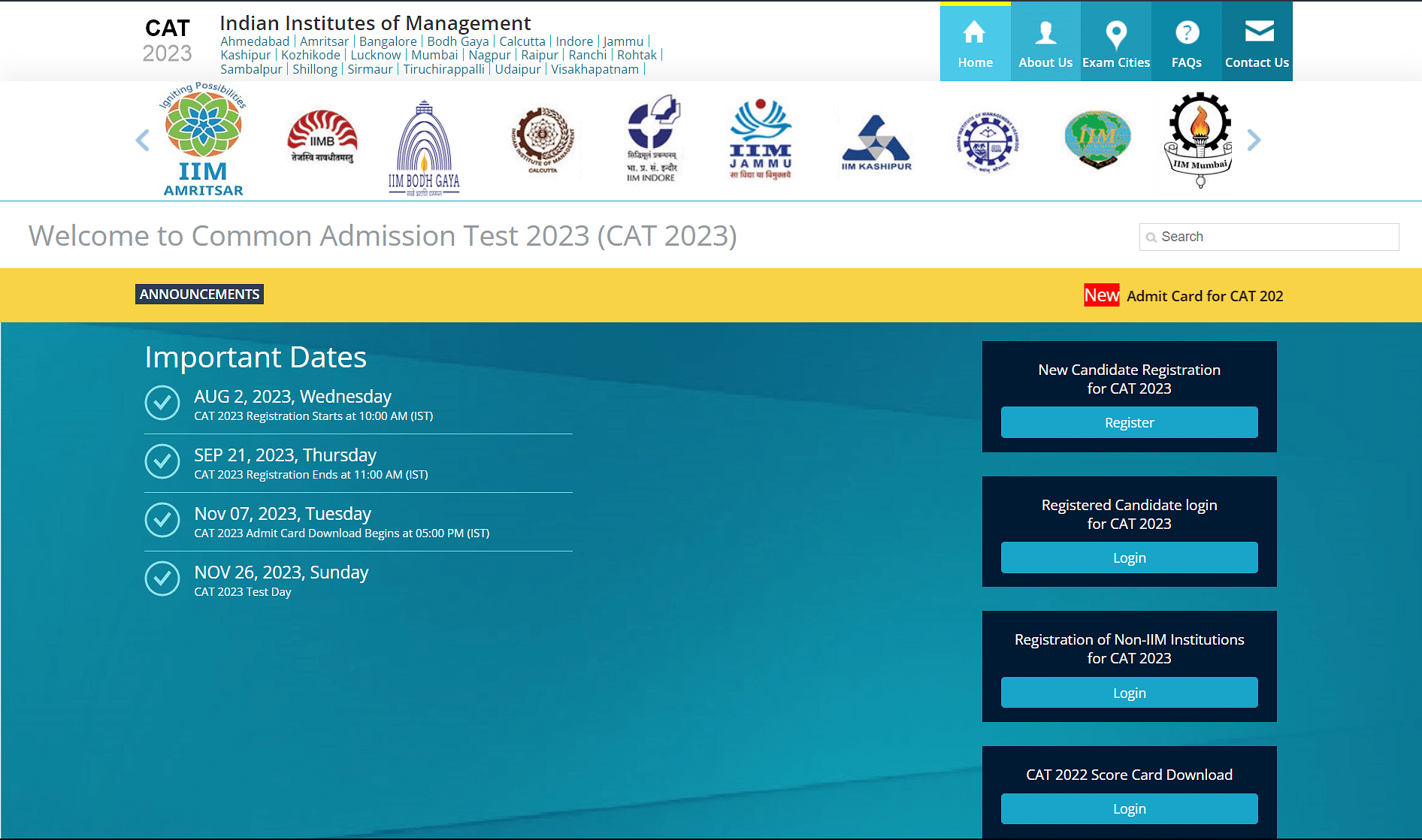Screen dimensions: 1422x840
Task: Click the Bangalore link in header
Action: (x=388, y=41)
